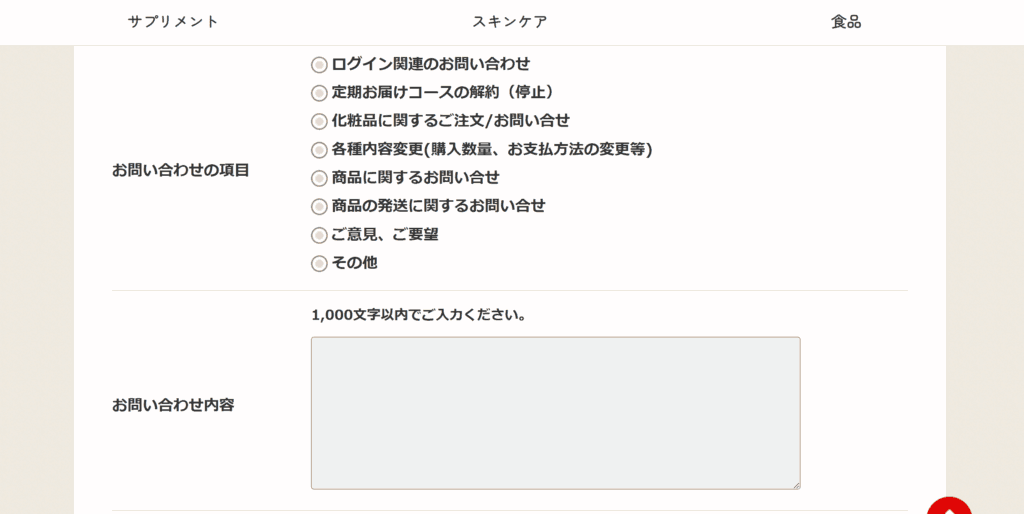Choose 商品の発送に関するお問い合せ radio option
This screenshot has height=514, width=1024.
coord(319,207)
